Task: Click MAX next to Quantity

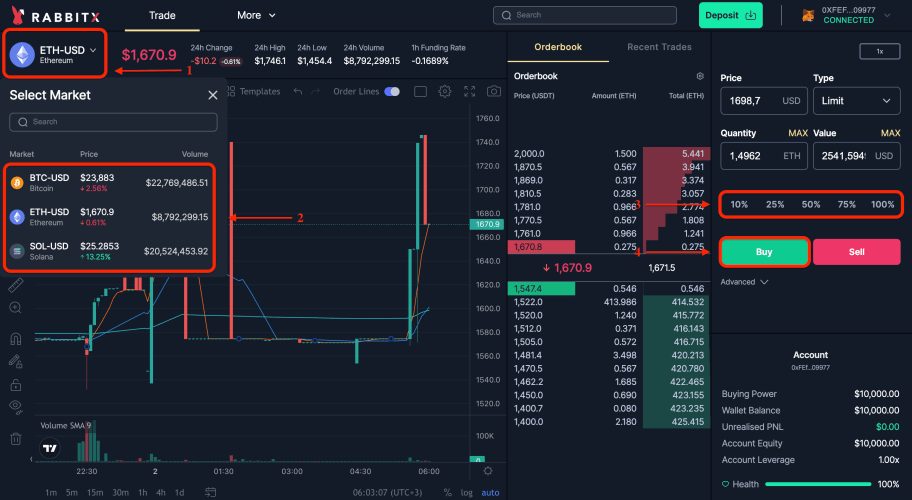Action: pos(798,133)
